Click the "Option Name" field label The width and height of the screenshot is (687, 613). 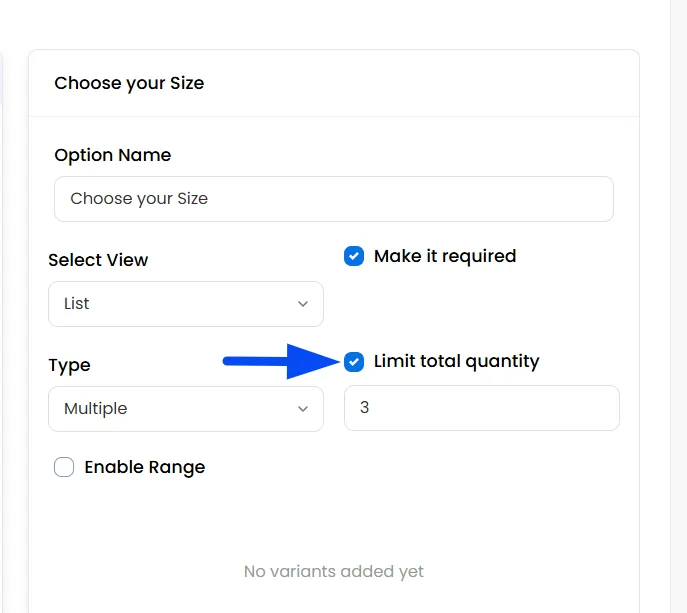tap(113, 155)
